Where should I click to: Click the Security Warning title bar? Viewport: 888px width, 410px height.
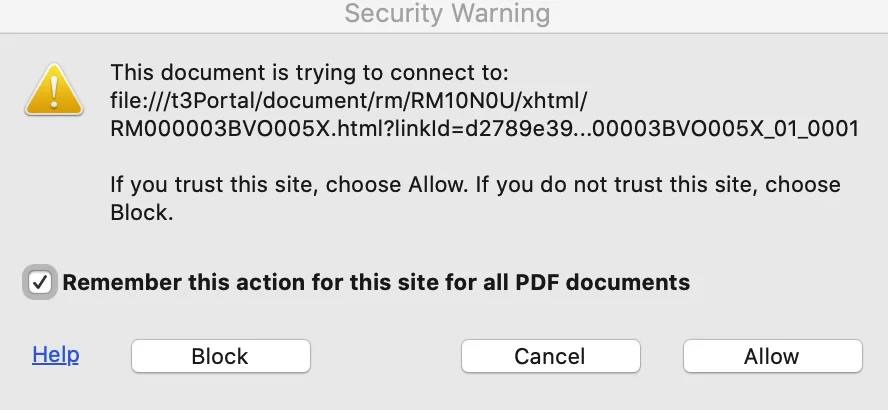[x=446, y=14]
